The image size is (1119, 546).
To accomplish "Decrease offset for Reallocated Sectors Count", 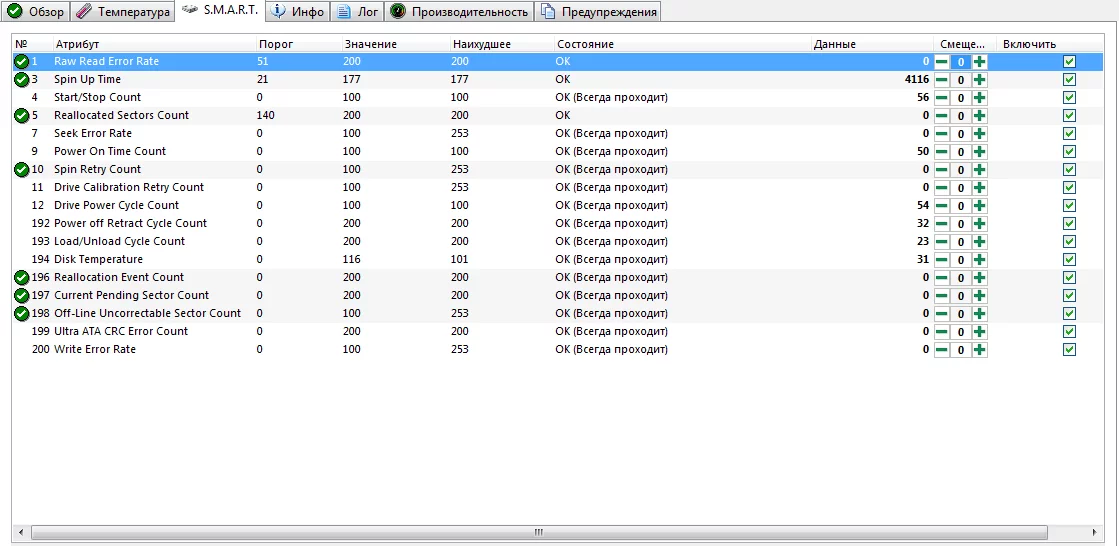I will point(942,116).
